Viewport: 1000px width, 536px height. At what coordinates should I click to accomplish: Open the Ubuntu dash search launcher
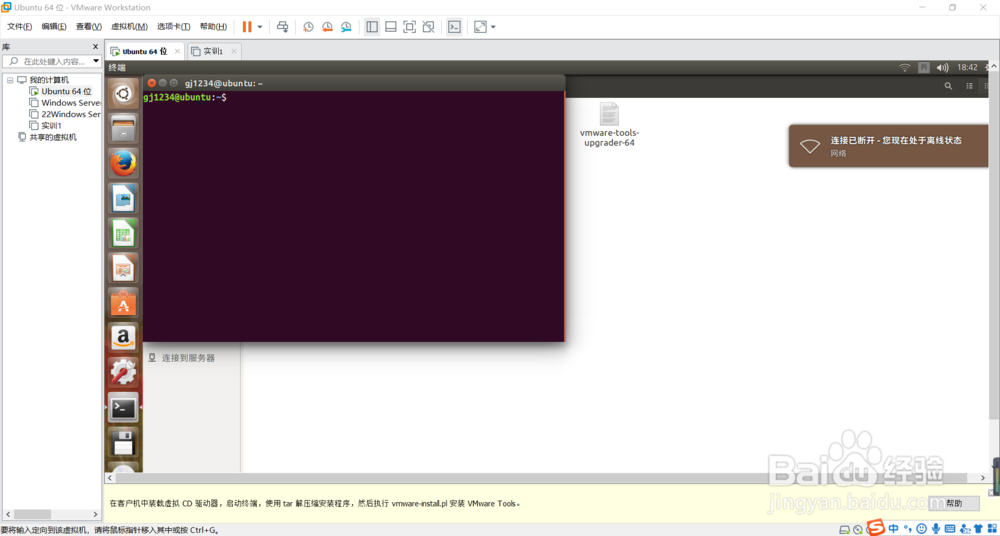[x=123, y=94]
